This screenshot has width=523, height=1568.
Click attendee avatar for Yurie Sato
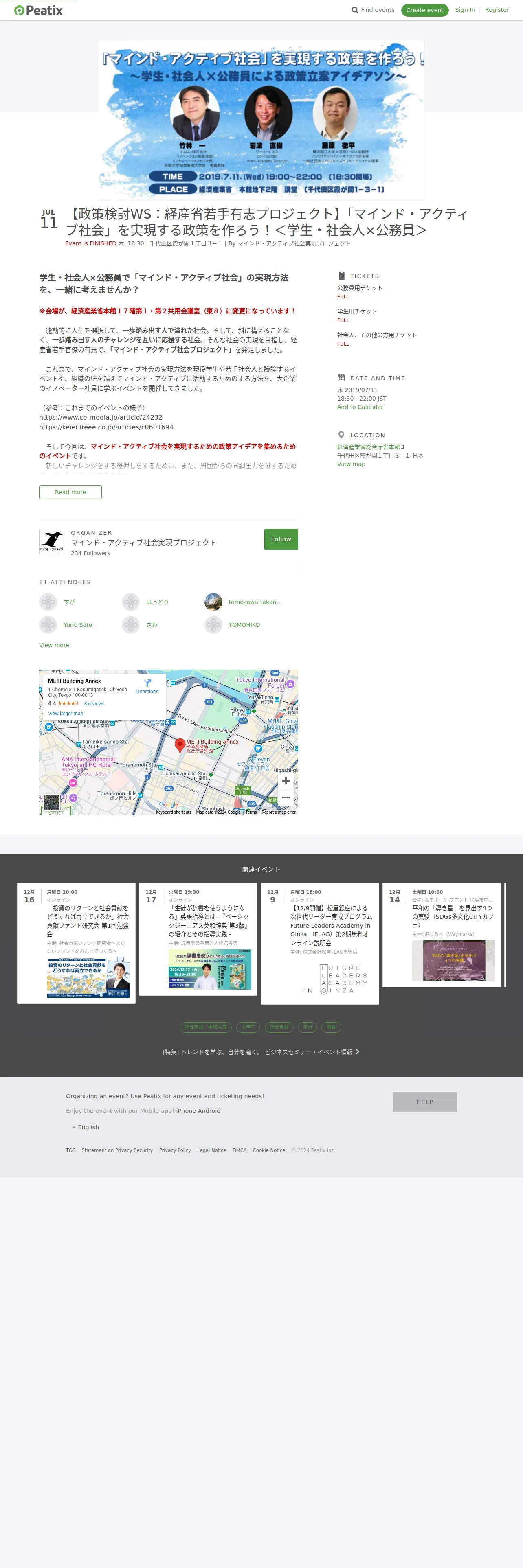[x=48, y=624]
